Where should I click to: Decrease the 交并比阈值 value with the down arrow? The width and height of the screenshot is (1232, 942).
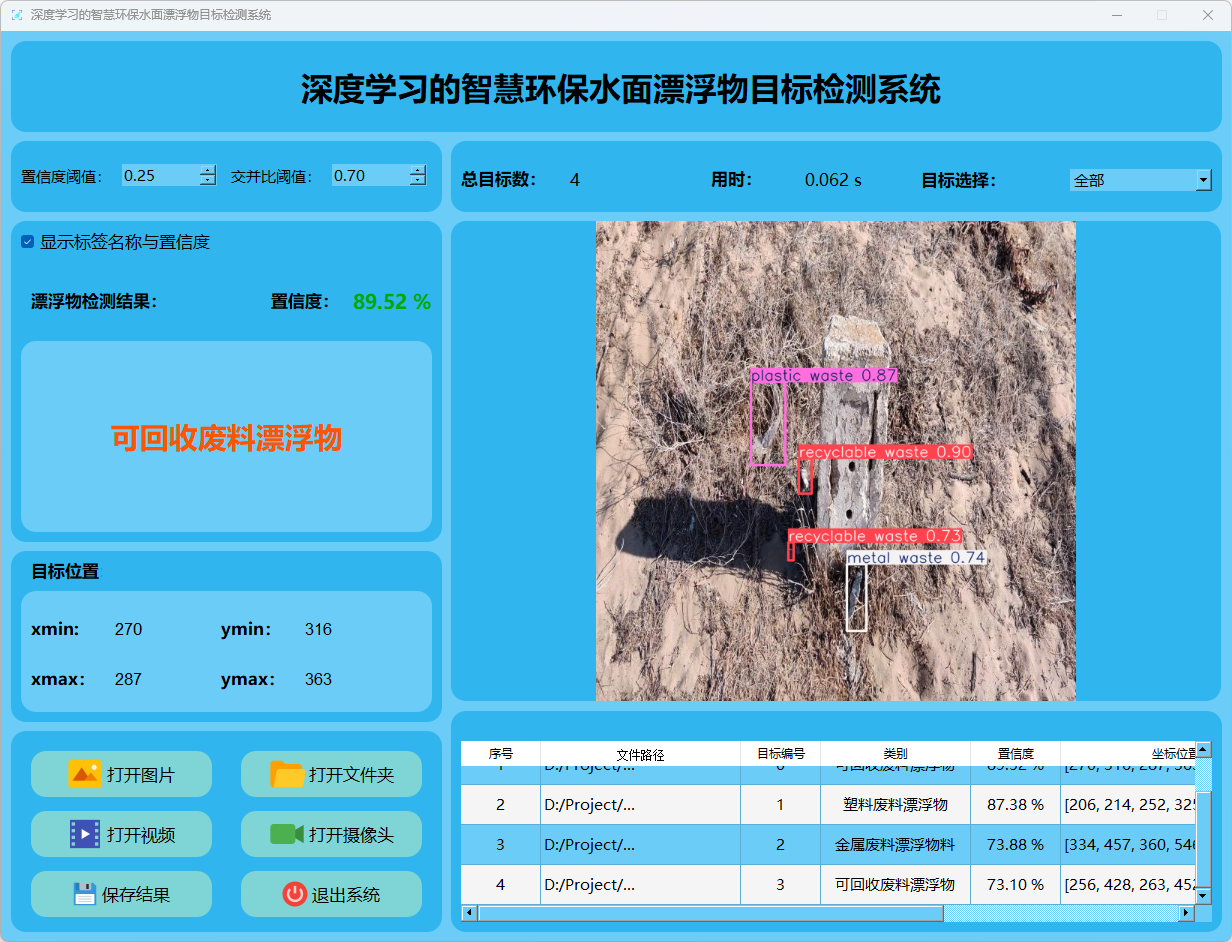(417, 181)
